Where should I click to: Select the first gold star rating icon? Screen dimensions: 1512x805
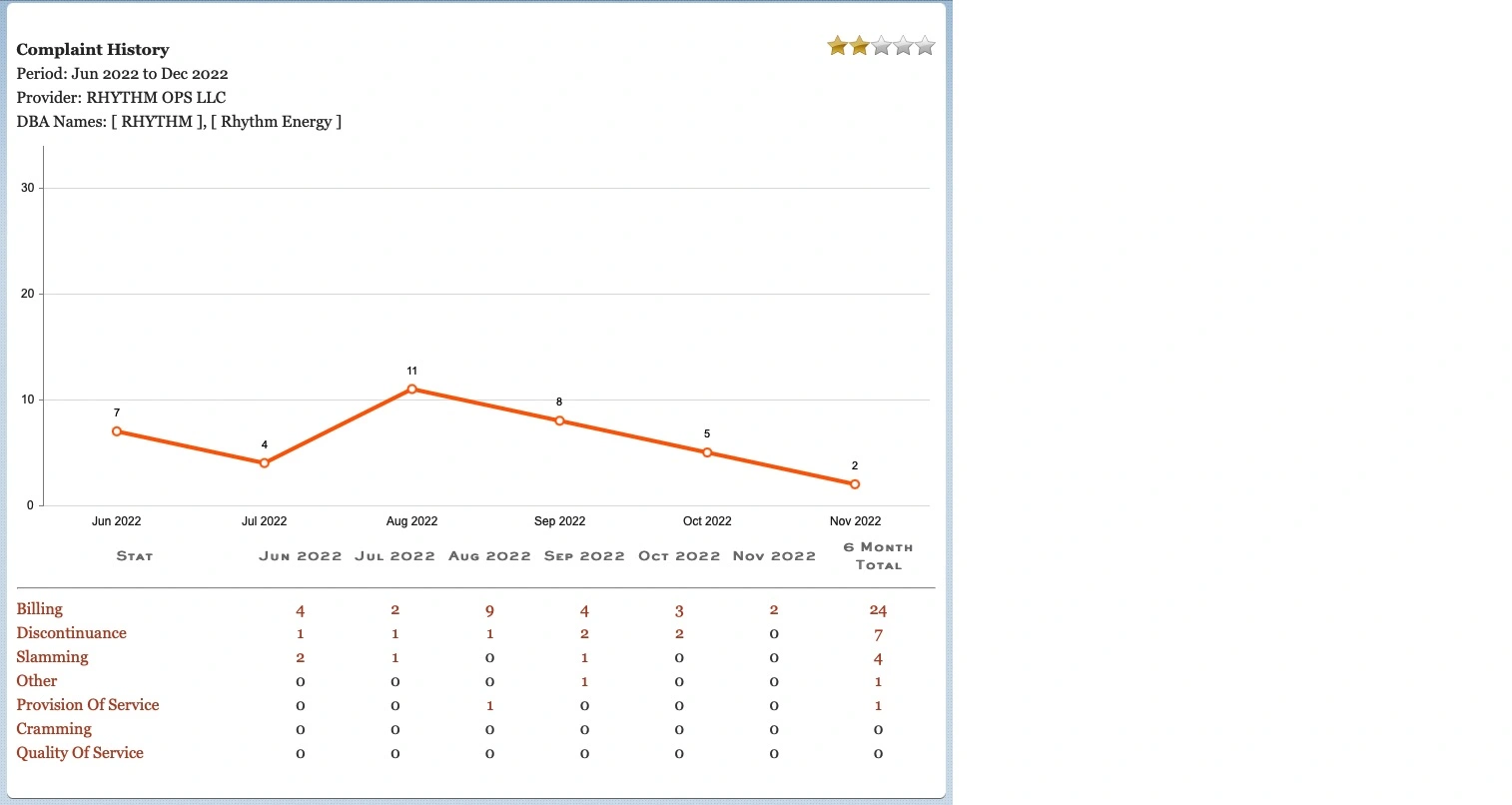[837, 44]
